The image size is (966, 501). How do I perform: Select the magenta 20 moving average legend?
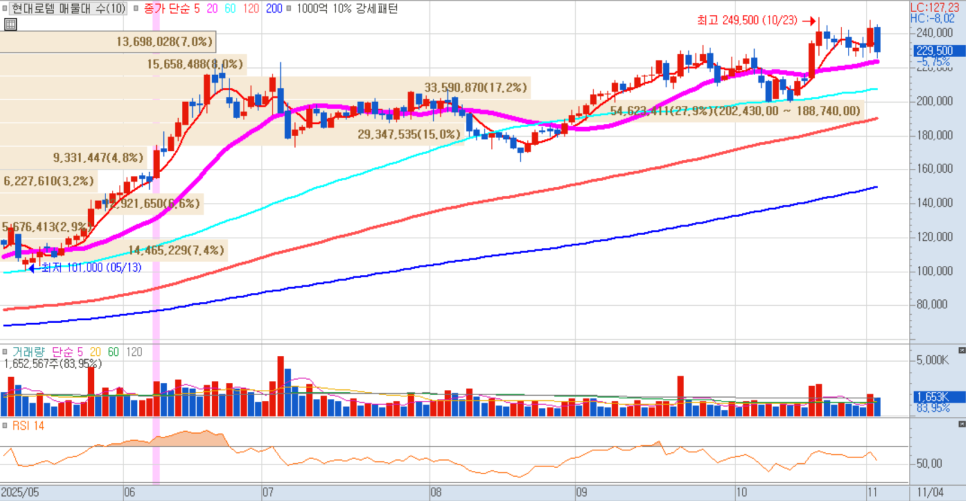tap(212, 9)
